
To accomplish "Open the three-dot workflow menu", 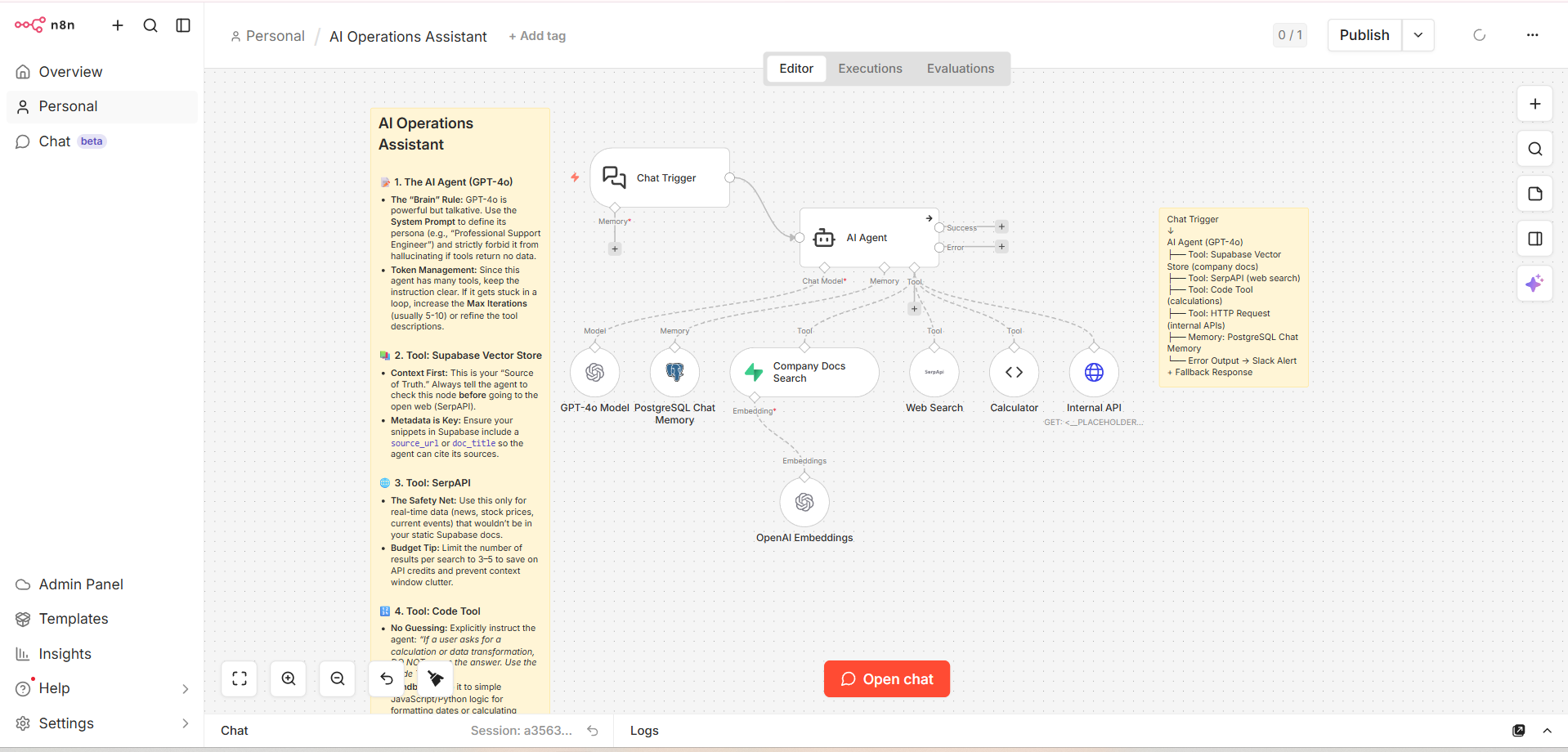I will click(1532, 35).
